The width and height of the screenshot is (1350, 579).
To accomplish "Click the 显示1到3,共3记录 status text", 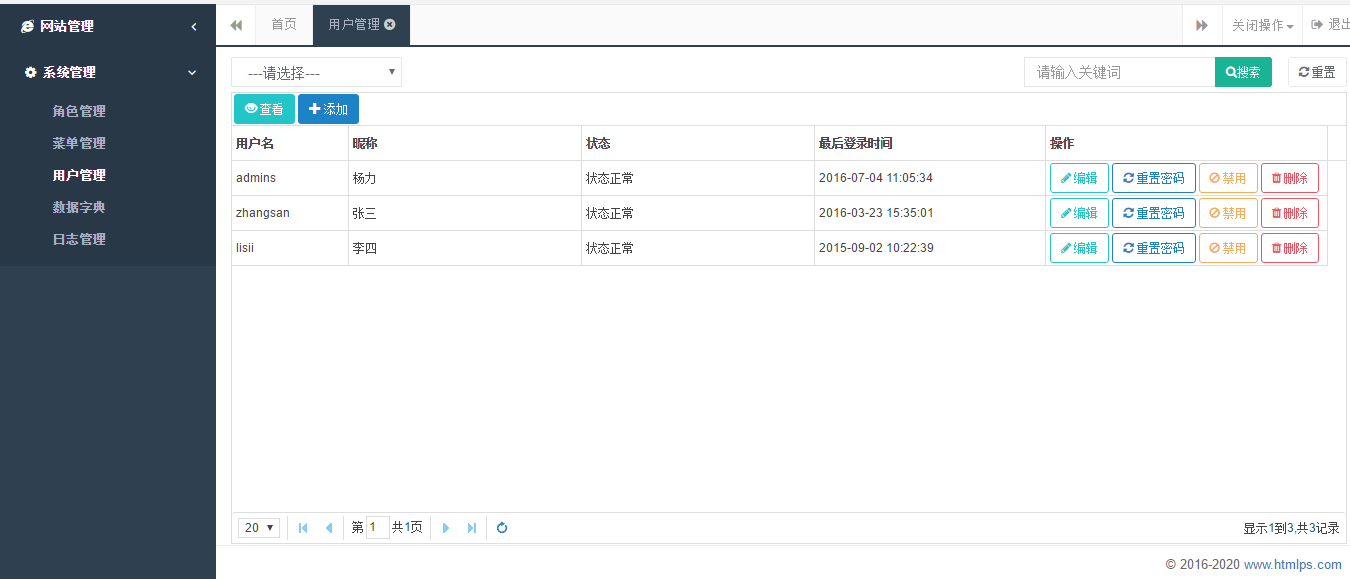I will (x=1291, y=528).
